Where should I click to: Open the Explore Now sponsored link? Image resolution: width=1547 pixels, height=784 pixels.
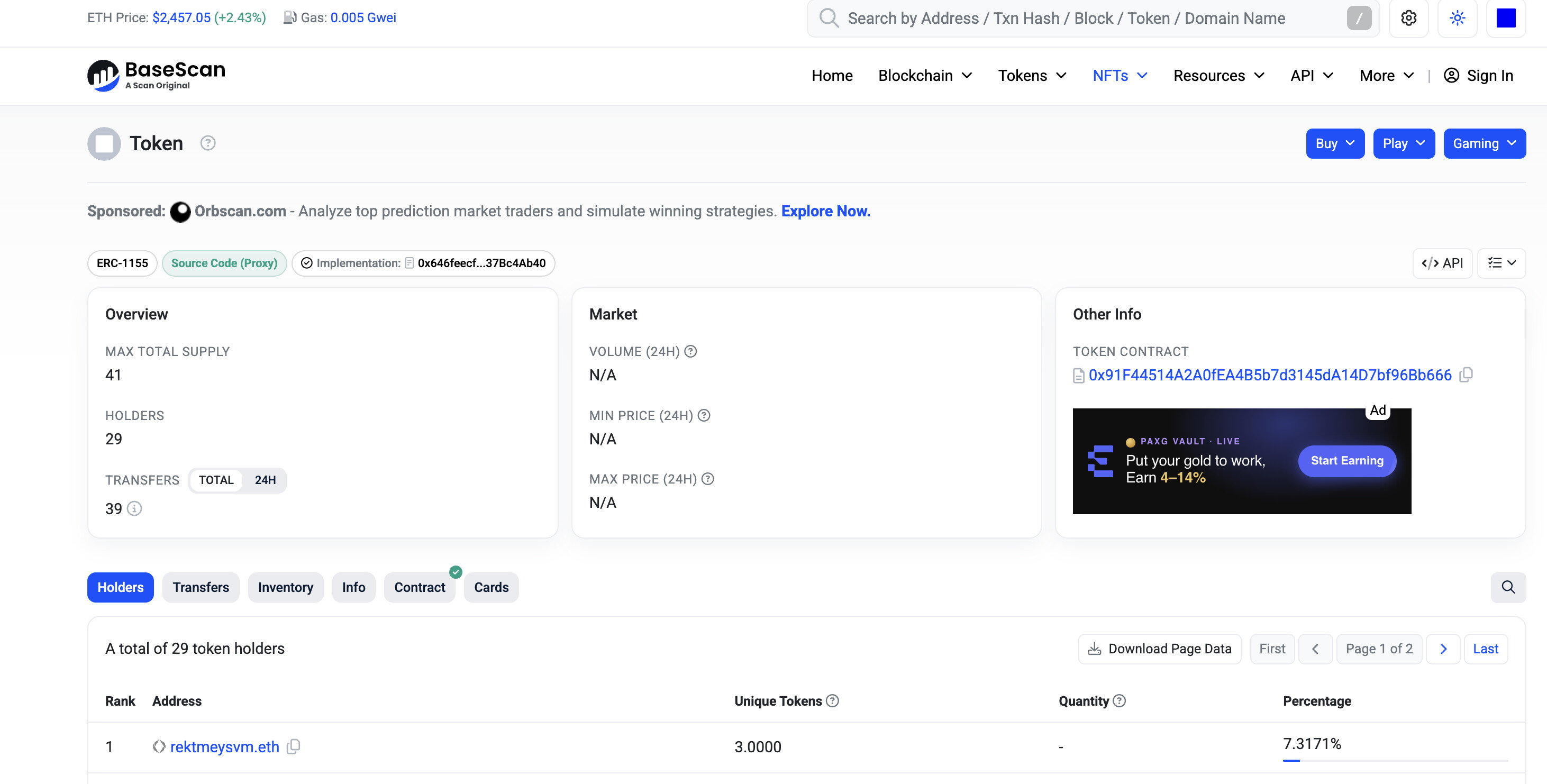825,211
